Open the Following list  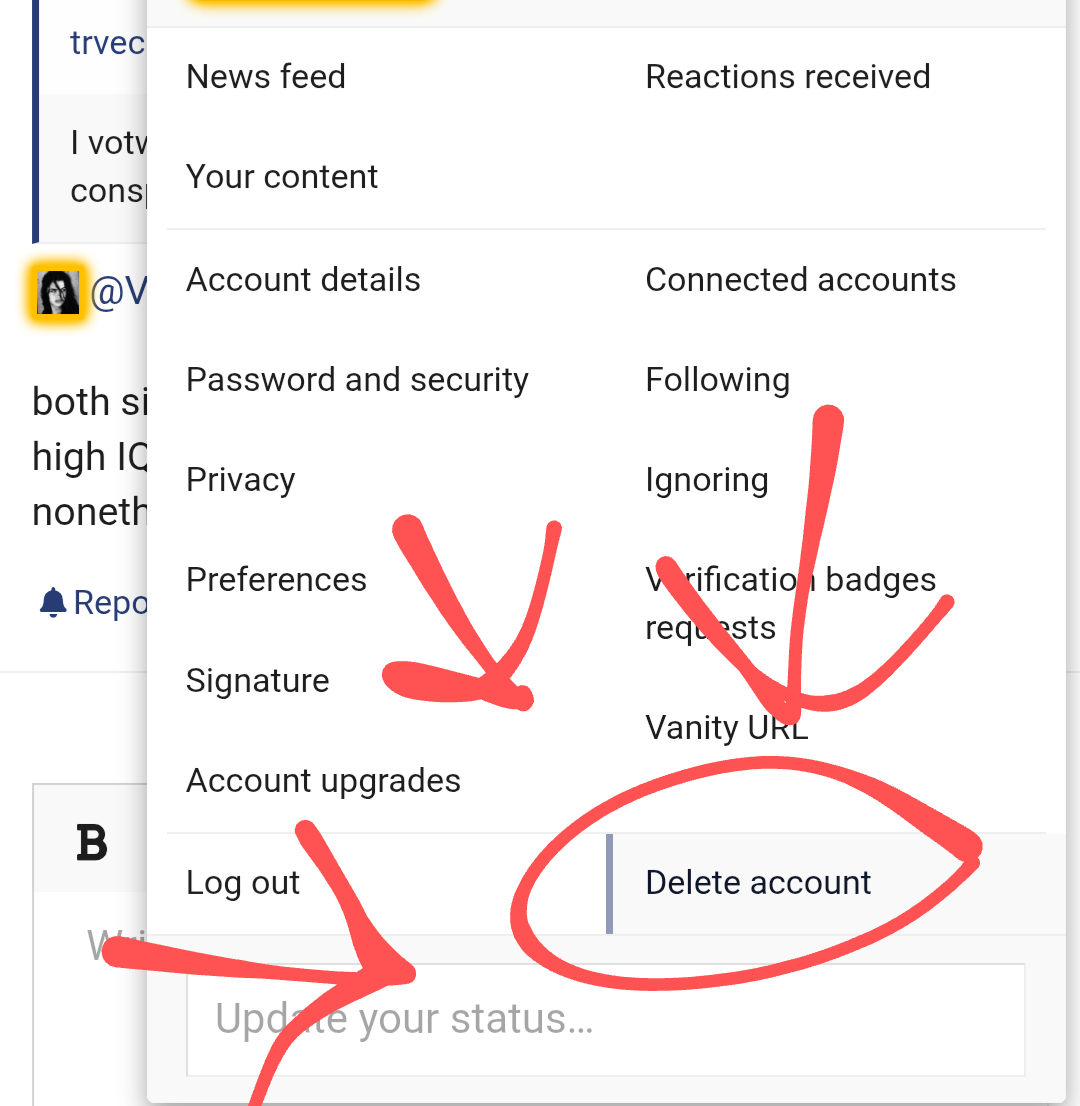pos(717,379)
